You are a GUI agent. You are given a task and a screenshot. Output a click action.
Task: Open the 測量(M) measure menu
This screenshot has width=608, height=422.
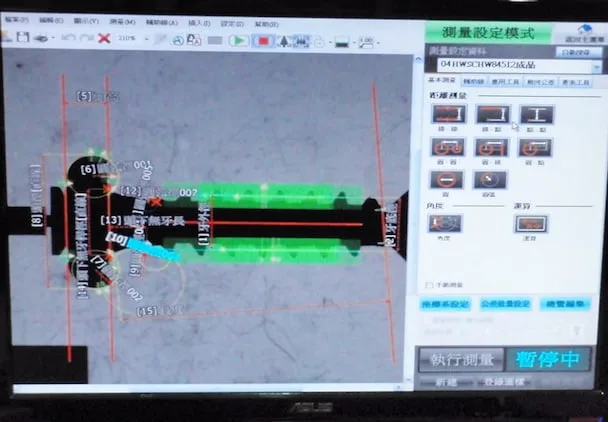pyautogui.click(x=122, y=22)
